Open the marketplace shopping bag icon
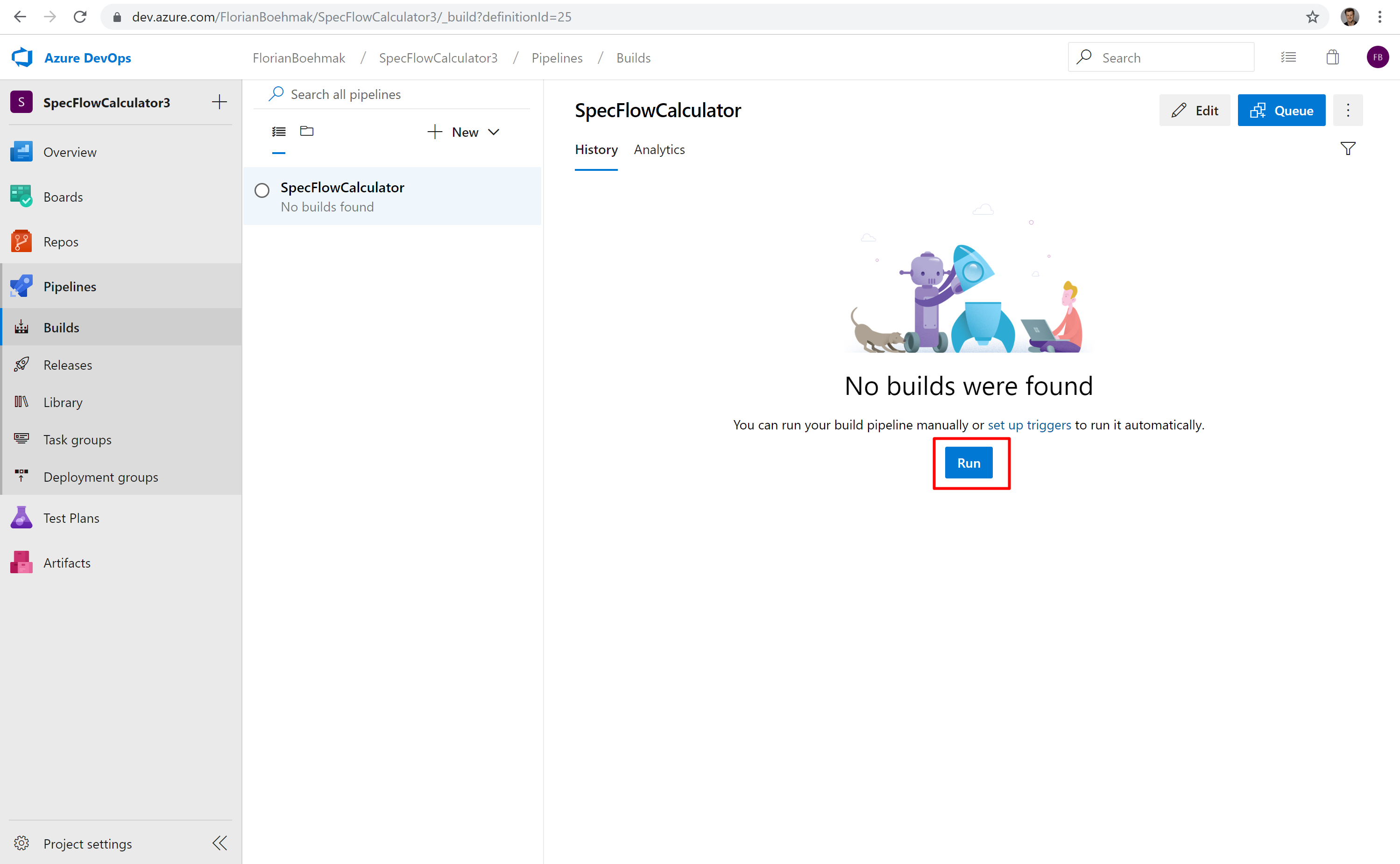The width and height of the screenshot is (1400, 864). coord(1332,58)
